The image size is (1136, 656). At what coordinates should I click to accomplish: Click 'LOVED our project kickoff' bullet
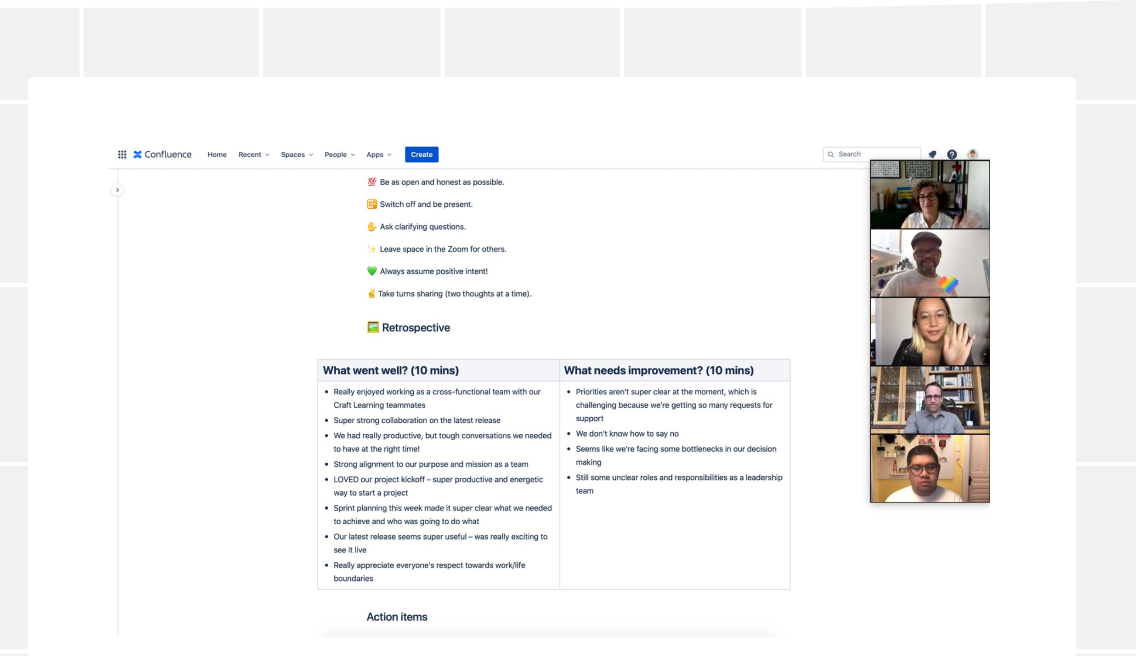pos(438,486)
